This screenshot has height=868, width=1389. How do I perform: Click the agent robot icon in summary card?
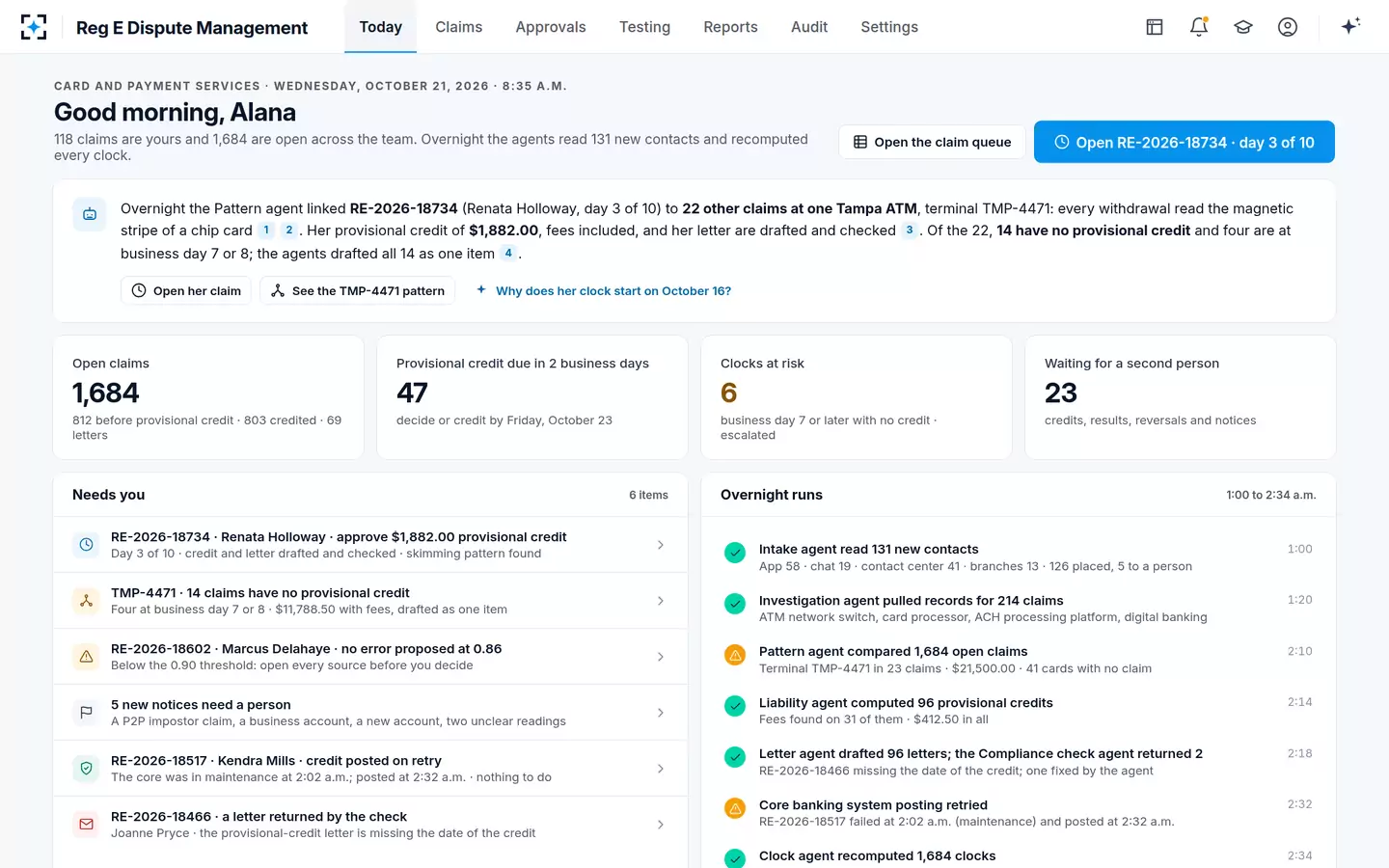click(90, 214)
